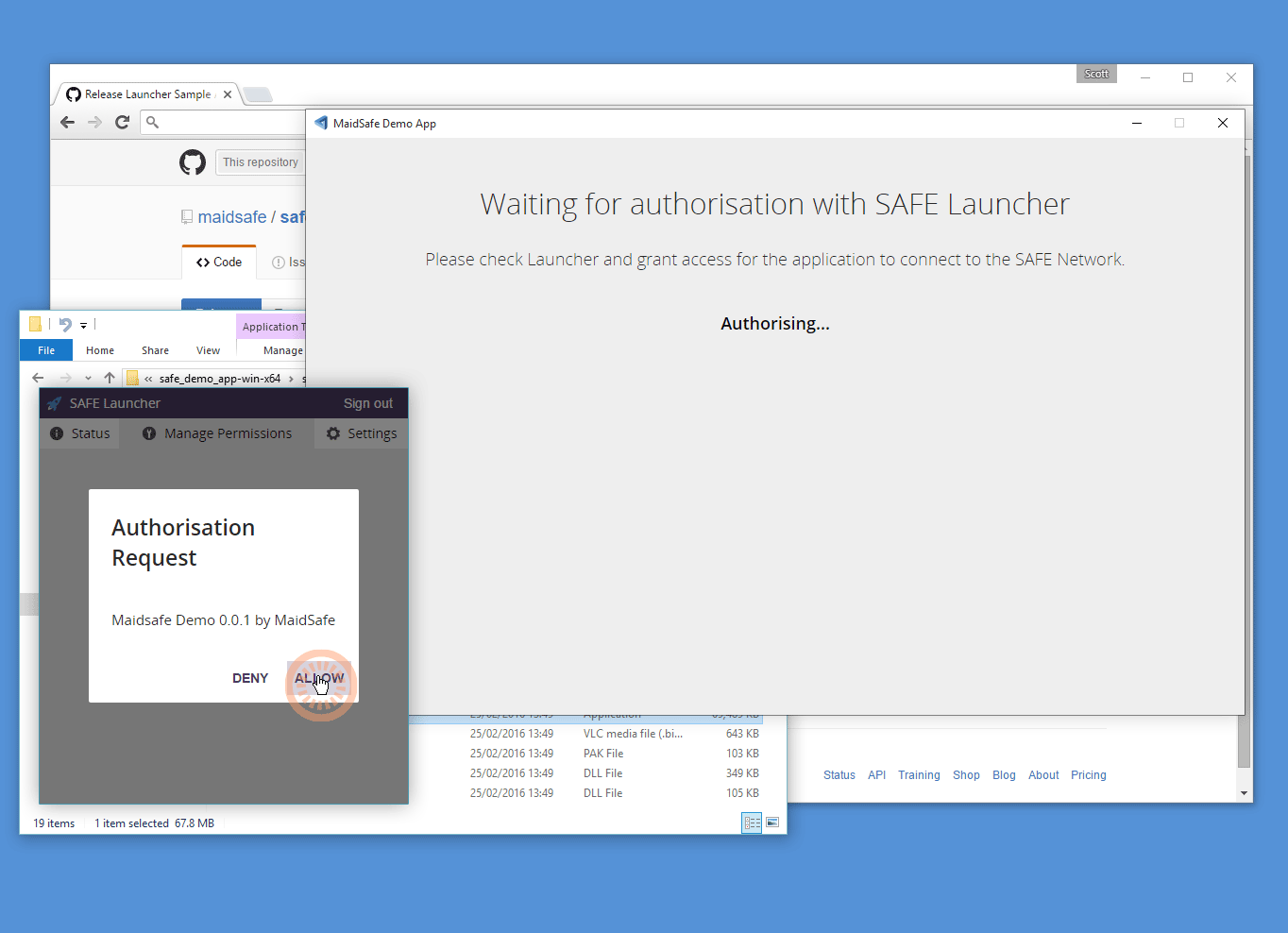Click the Manage Permissions key icon
The width and height of the screenshot is (1288, 933).
[x=149, y=433]
